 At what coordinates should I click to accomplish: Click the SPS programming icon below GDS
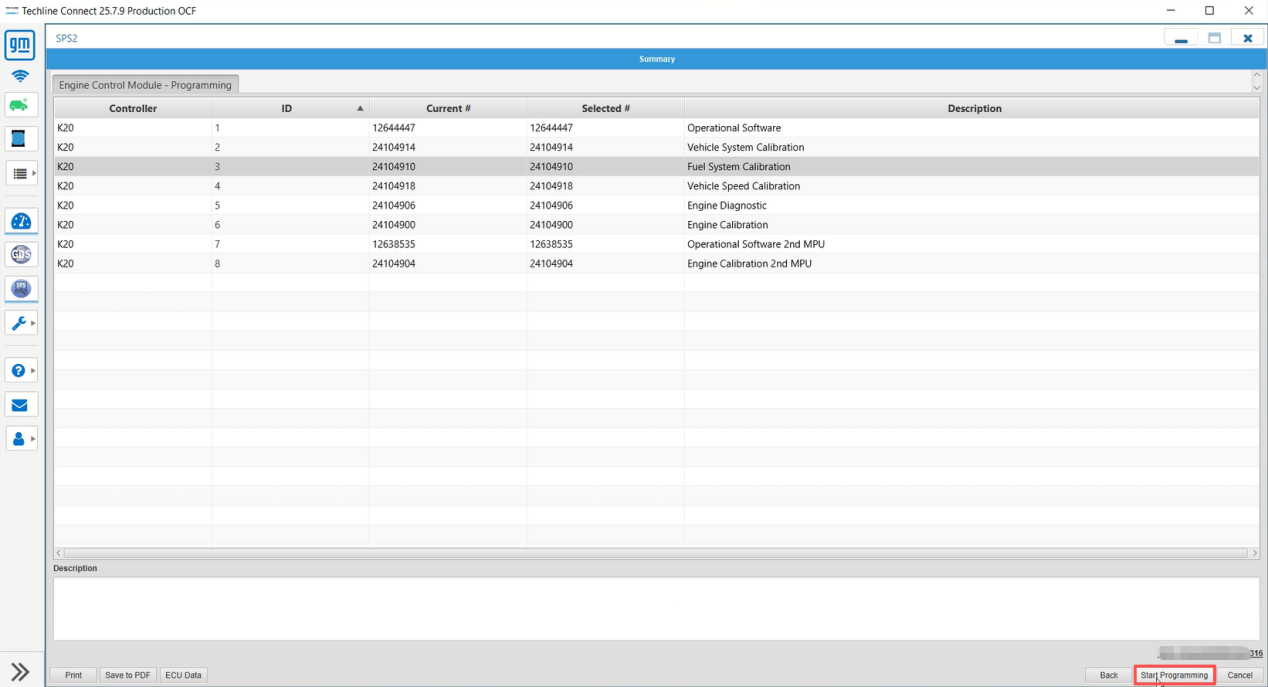coord(21,289)
